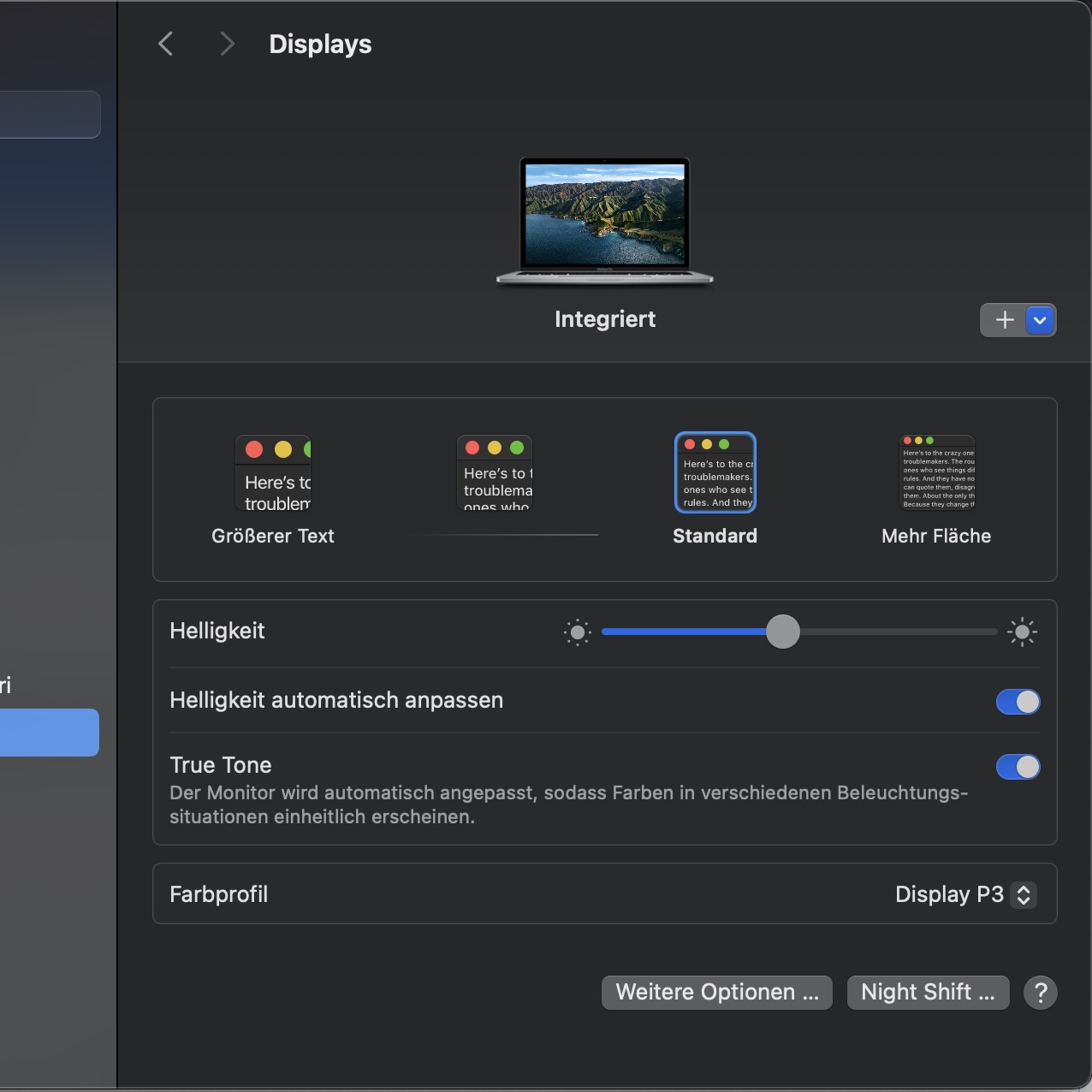
Task: Click the forward navigation arrow
Action: pyautogui.click(x=227, y=44)
